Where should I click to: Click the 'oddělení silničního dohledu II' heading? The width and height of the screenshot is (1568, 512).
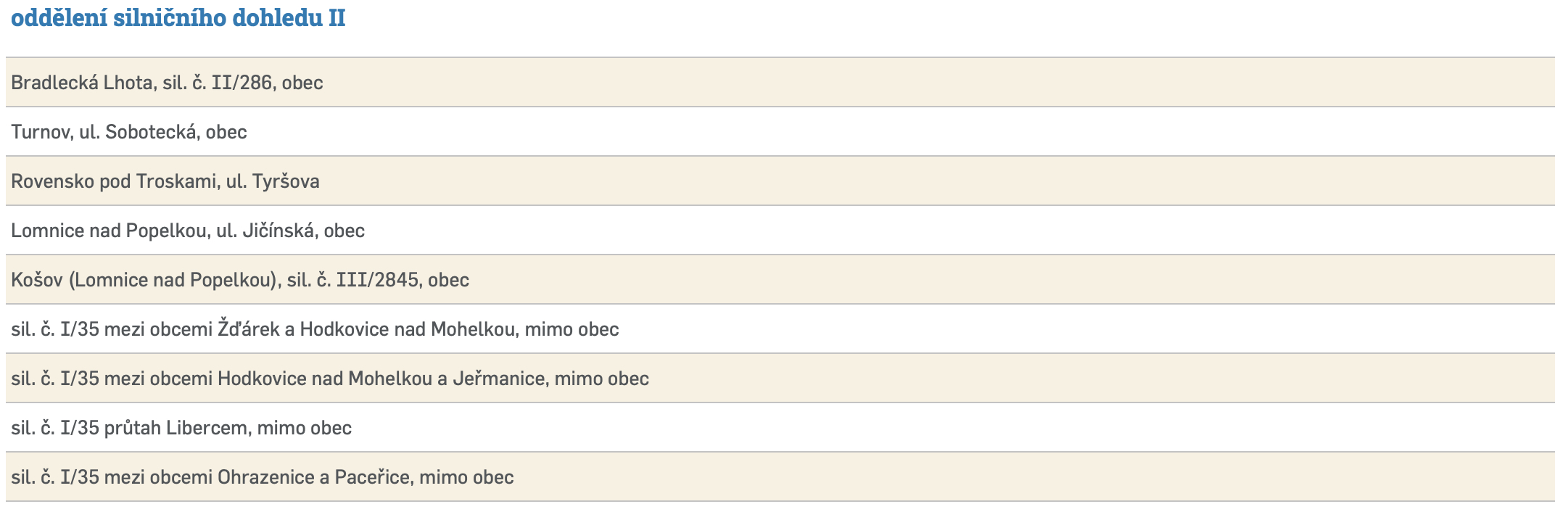click(x=178, y=18)
